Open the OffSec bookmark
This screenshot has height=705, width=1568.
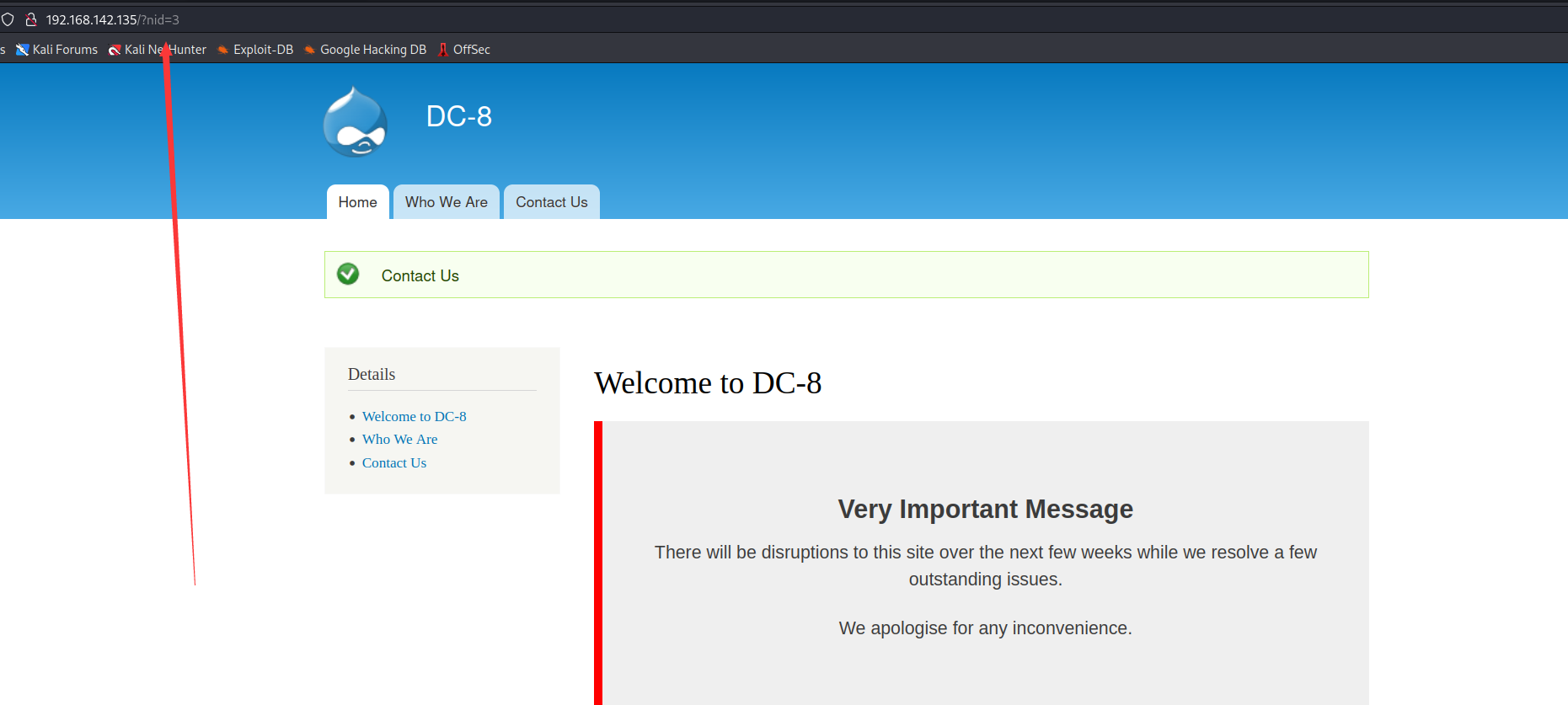[464, 50]
